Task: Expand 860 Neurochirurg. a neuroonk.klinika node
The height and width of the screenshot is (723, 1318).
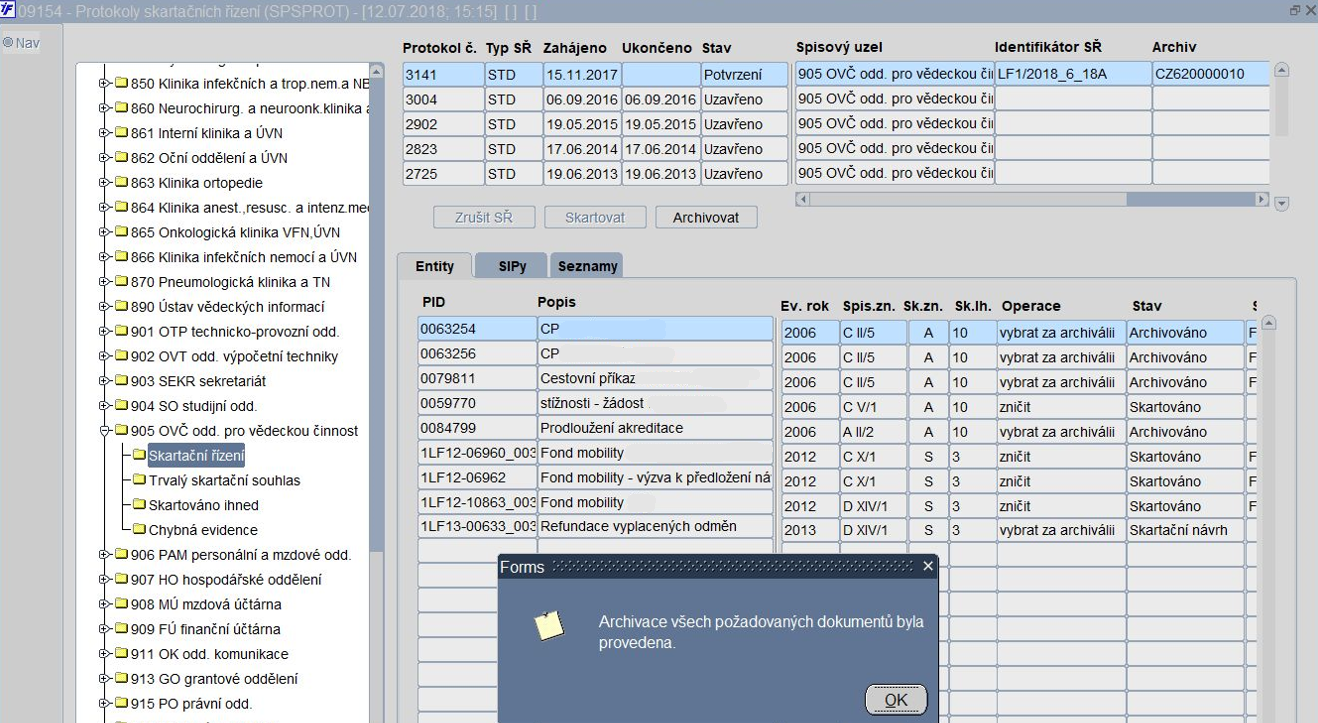Action: click(104, 108)
